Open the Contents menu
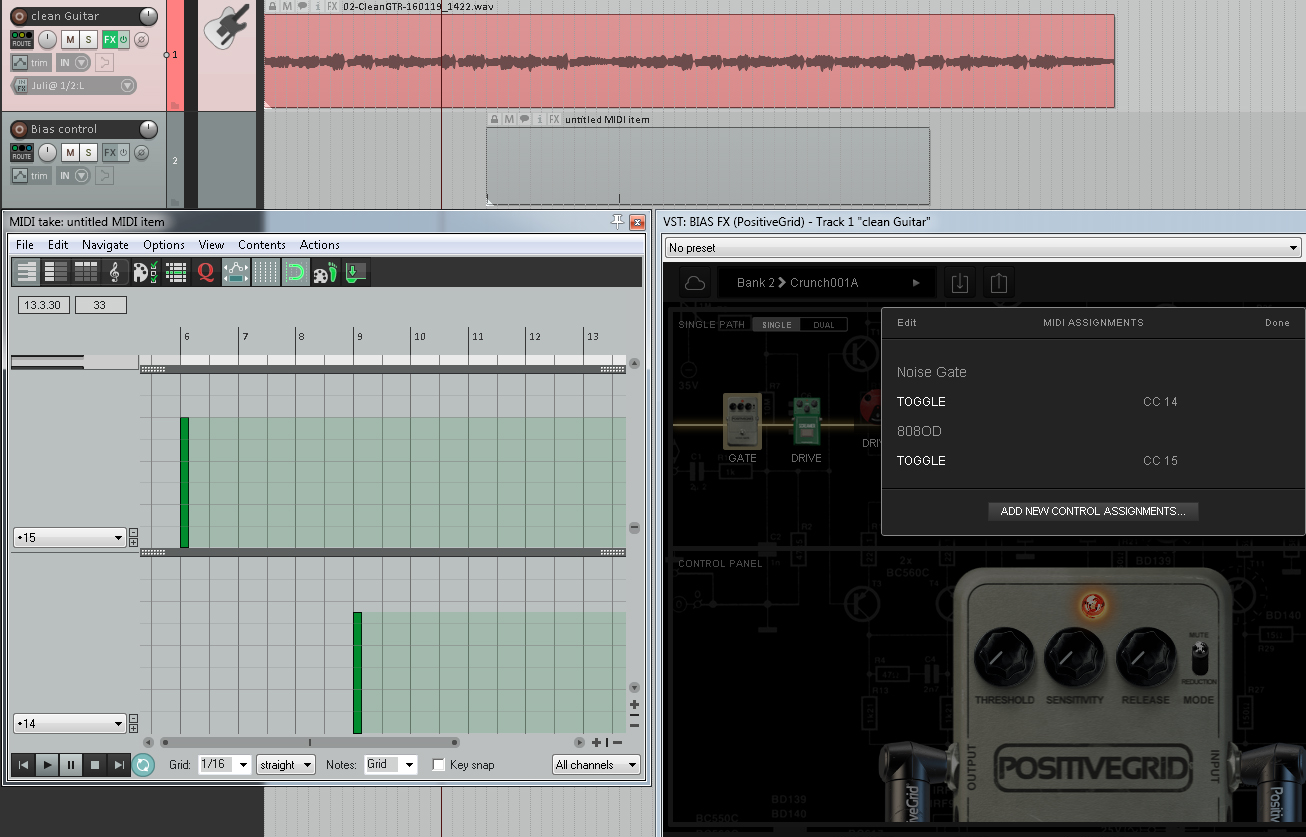 click(262, 245)
